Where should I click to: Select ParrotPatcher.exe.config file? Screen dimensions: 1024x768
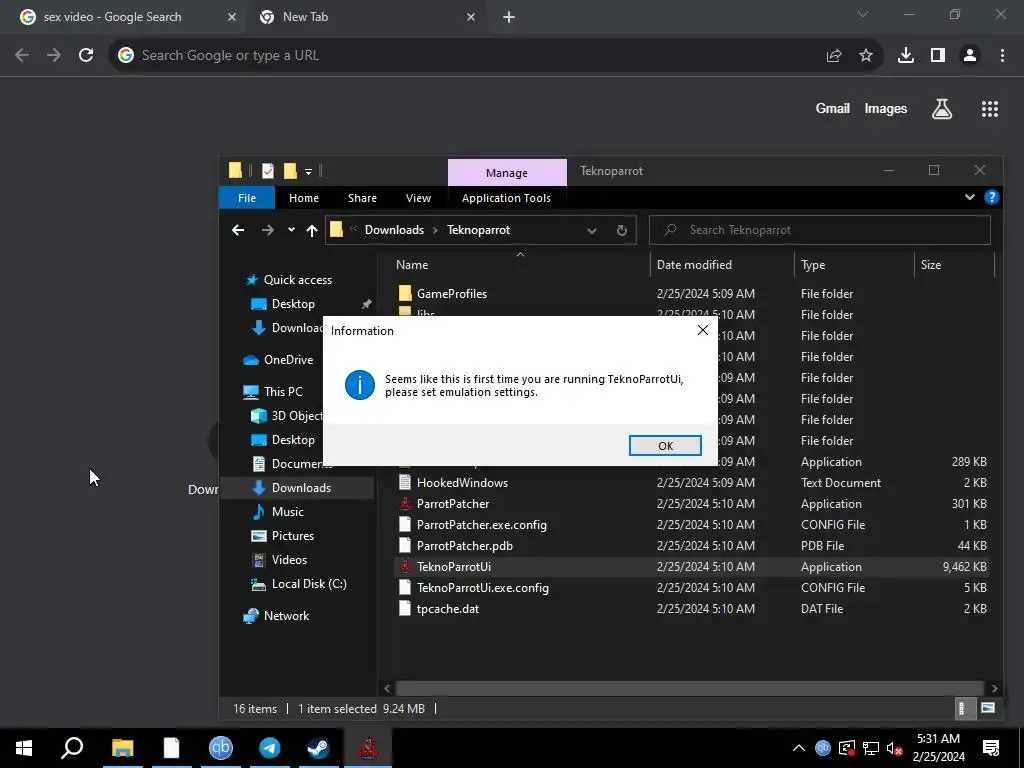(x=481, y=524)
